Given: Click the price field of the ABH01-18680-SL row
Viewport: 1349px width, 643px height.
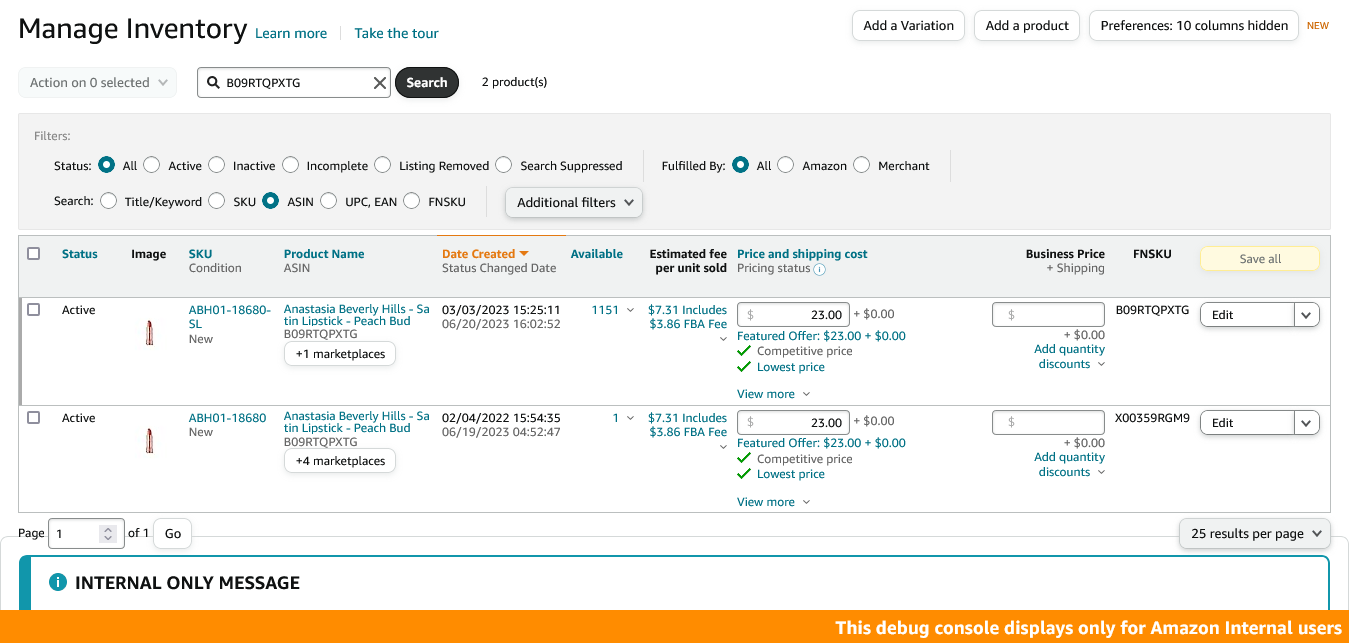Looking at the screenshot, I should click(793, 314).
